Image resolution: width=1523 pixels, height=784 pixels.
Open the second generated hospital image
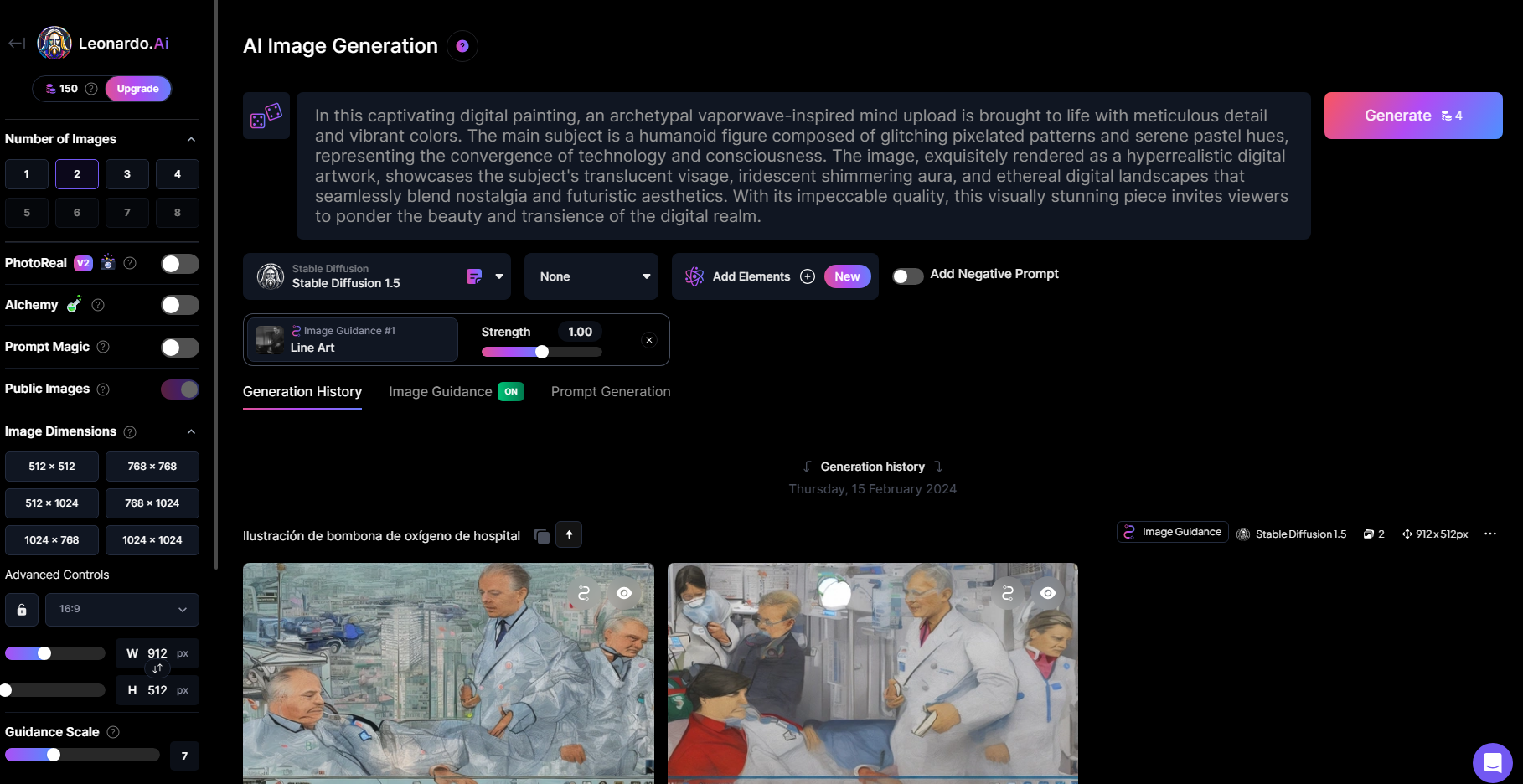(x=873, y=673)
